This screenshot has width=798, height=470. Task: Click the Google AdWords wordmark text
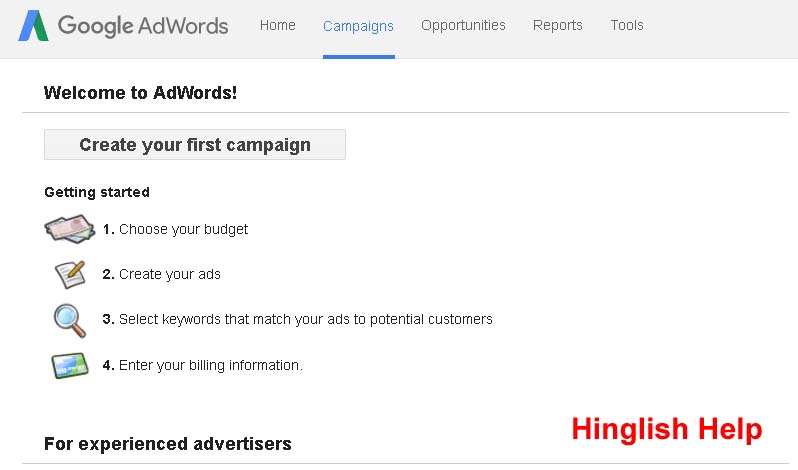click(x=143, y=26)
